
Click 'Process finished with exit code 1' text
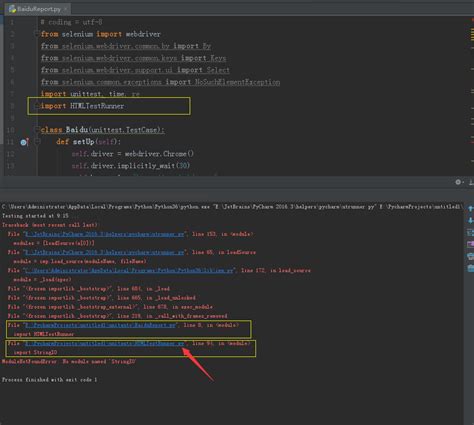click(x=49, y=379)
